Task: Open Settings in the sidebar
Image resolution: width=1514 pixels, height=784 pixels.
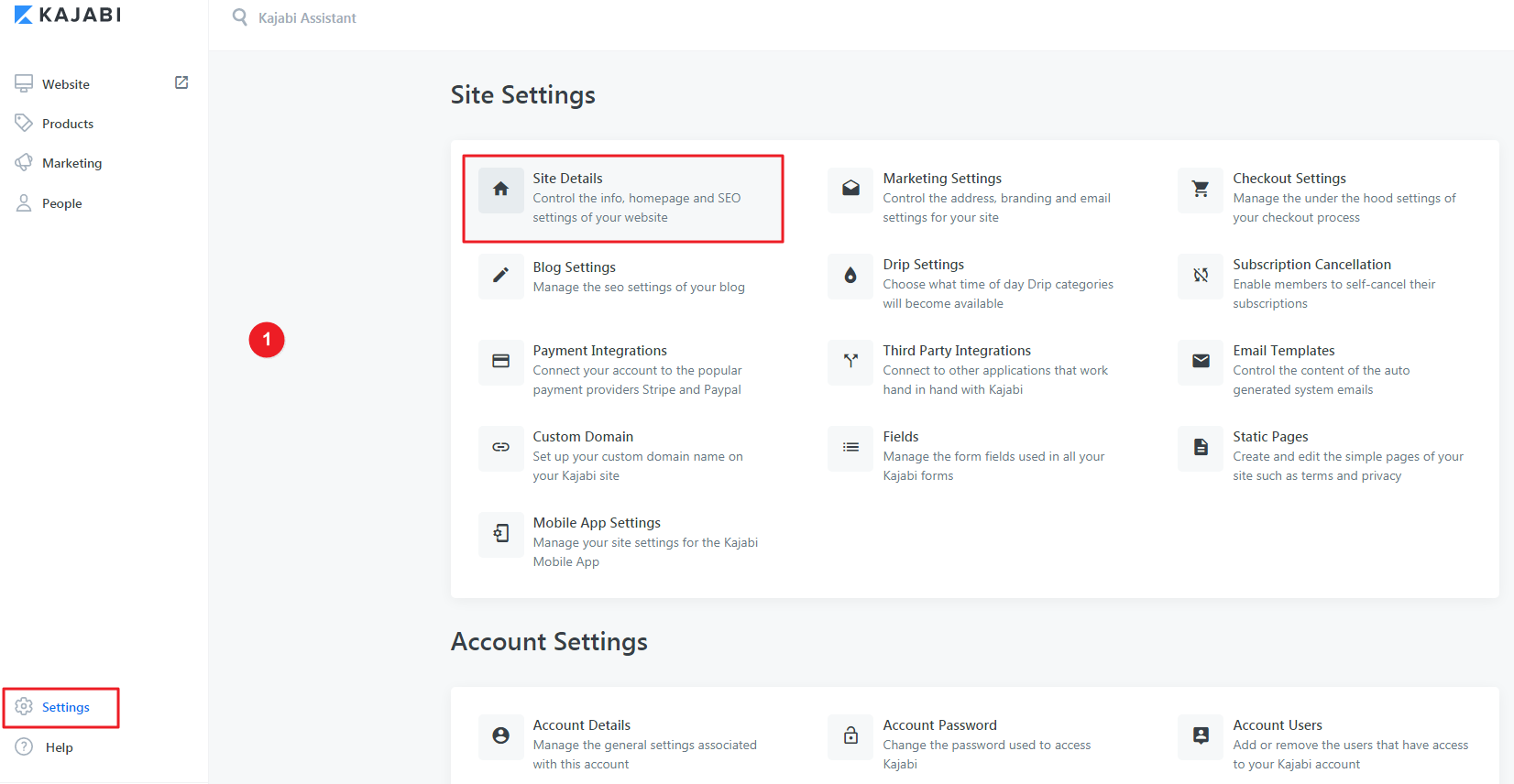Action: [x=66, y=707]
